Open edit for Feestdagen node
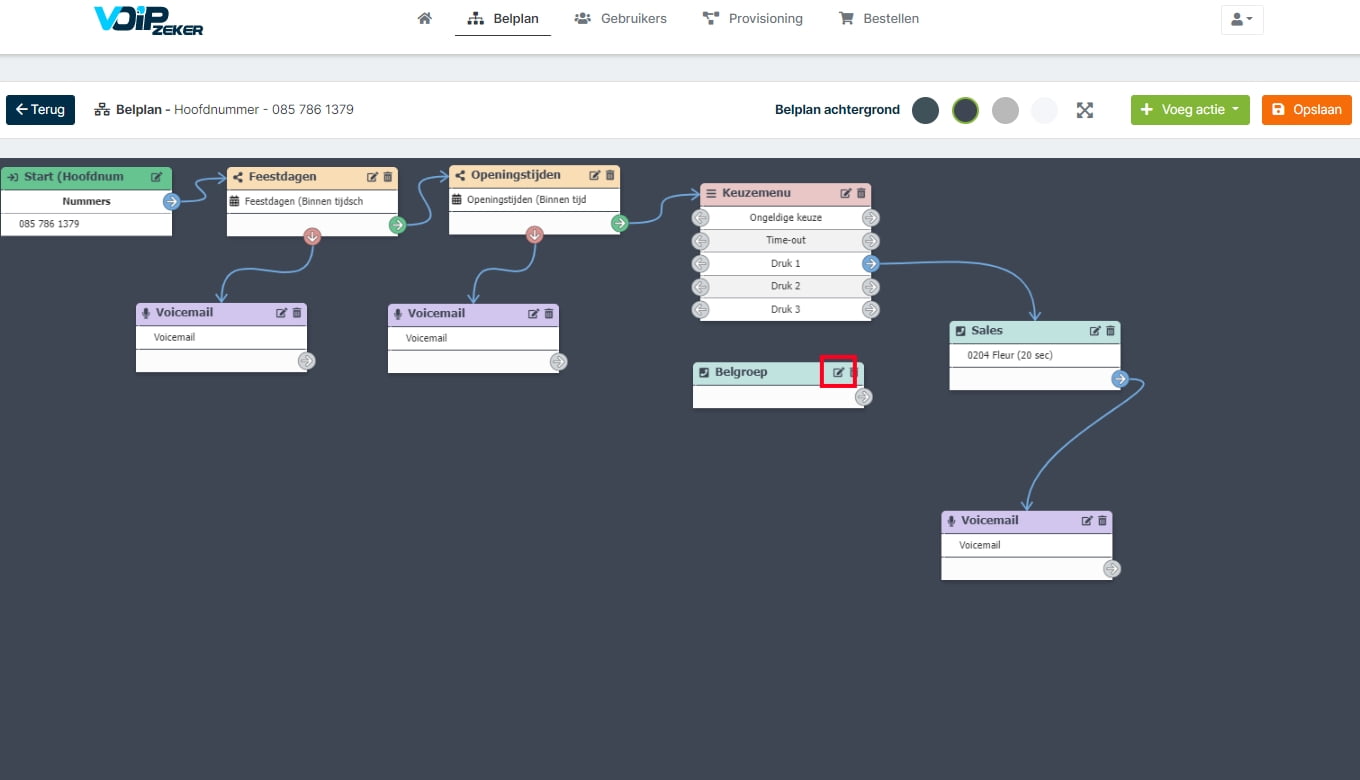The width and height of the screenshot is (1360, 780). 373,177
